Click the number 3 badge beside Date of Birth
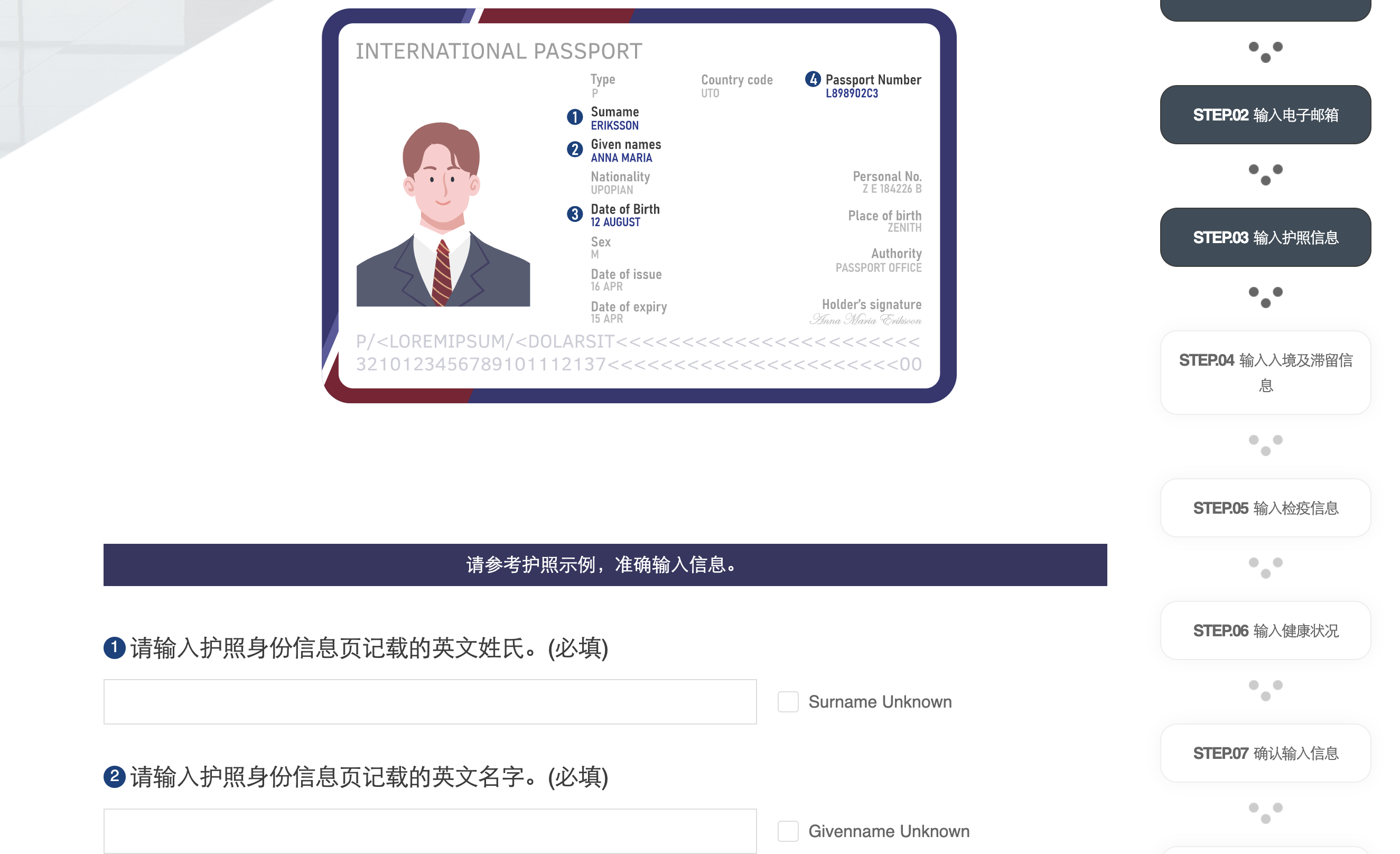The height and width of the screenshot is (854, 1400). (574, 214)
